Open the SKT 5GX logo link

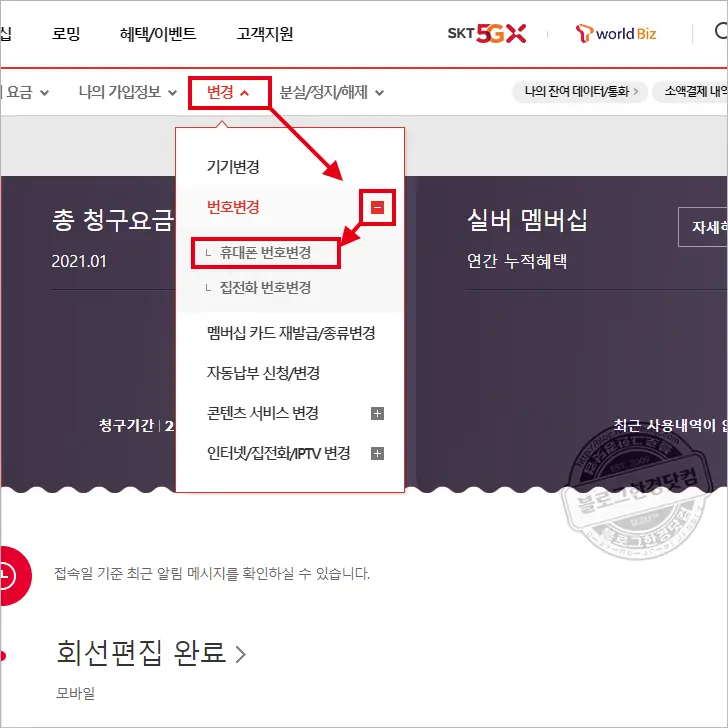(x=487, y=33)
